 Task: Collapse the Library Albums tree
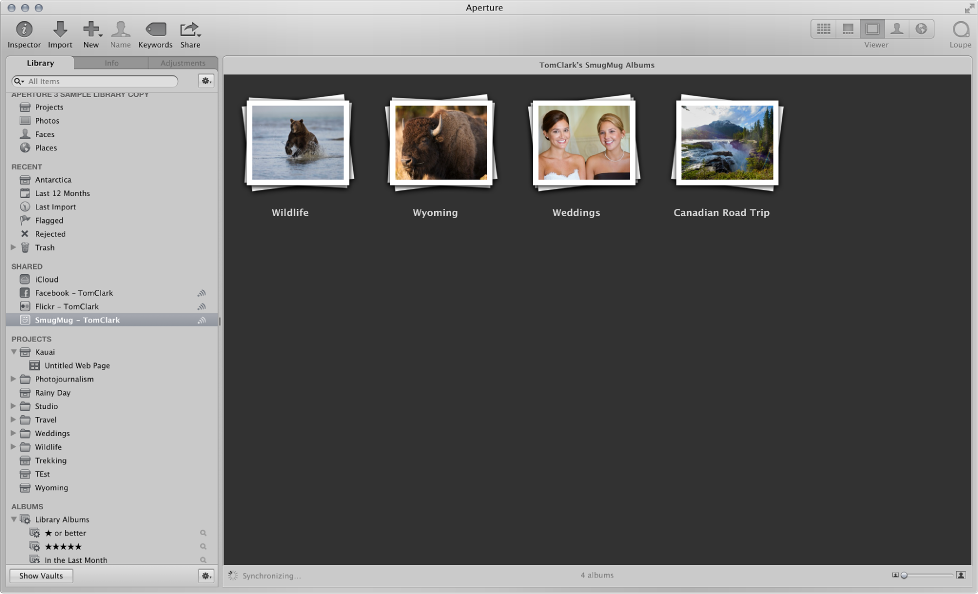pyautogui.click(x=13, y=519)
